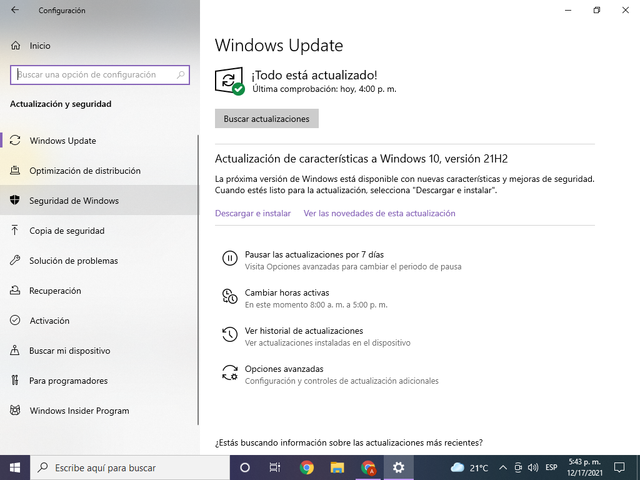
Task: Open the second Chrome profile icon on taskbar
Action: [368, 468]
